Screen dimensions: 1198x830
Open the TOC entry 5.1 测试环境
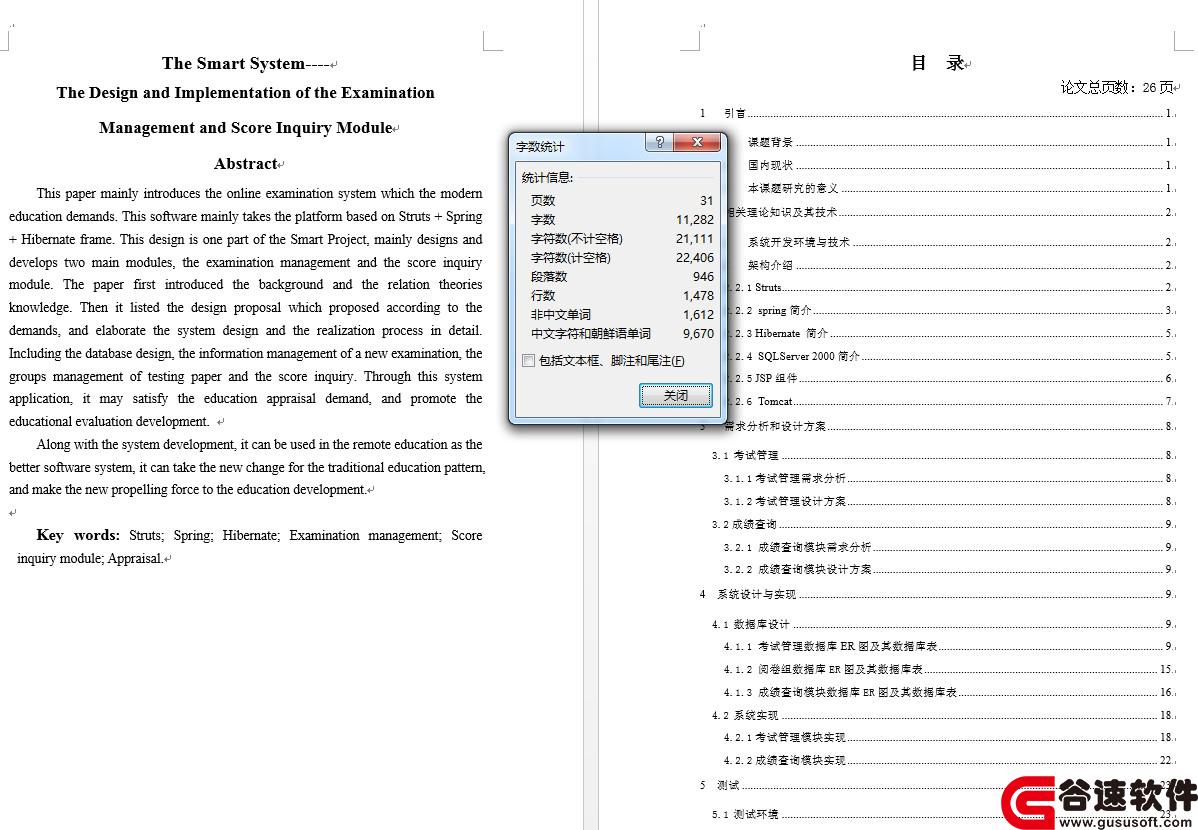pos(944,815)
